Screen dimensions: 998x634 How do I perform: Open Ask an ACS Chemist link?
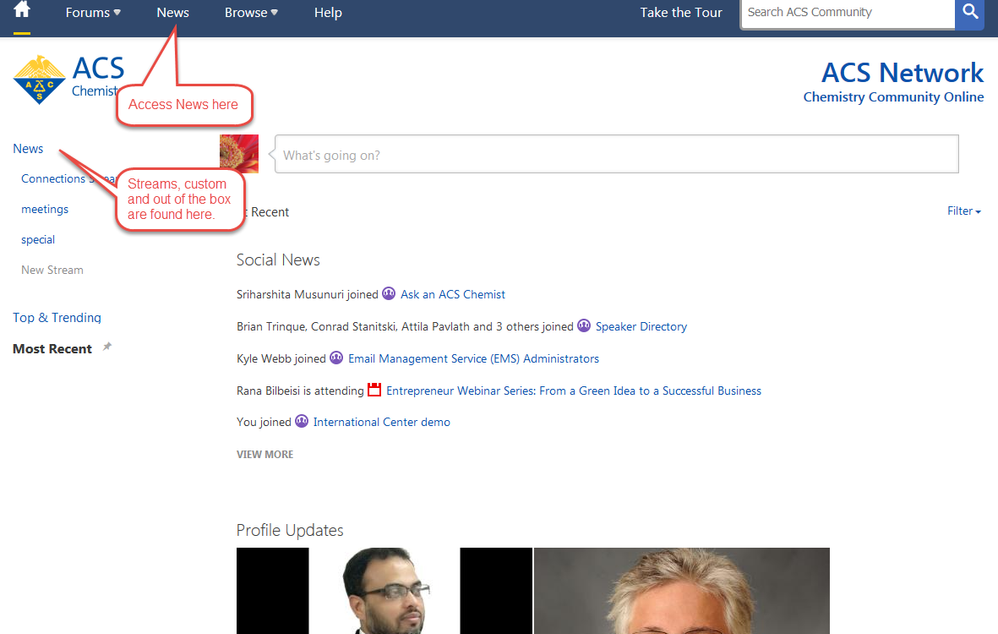(453, 295)
